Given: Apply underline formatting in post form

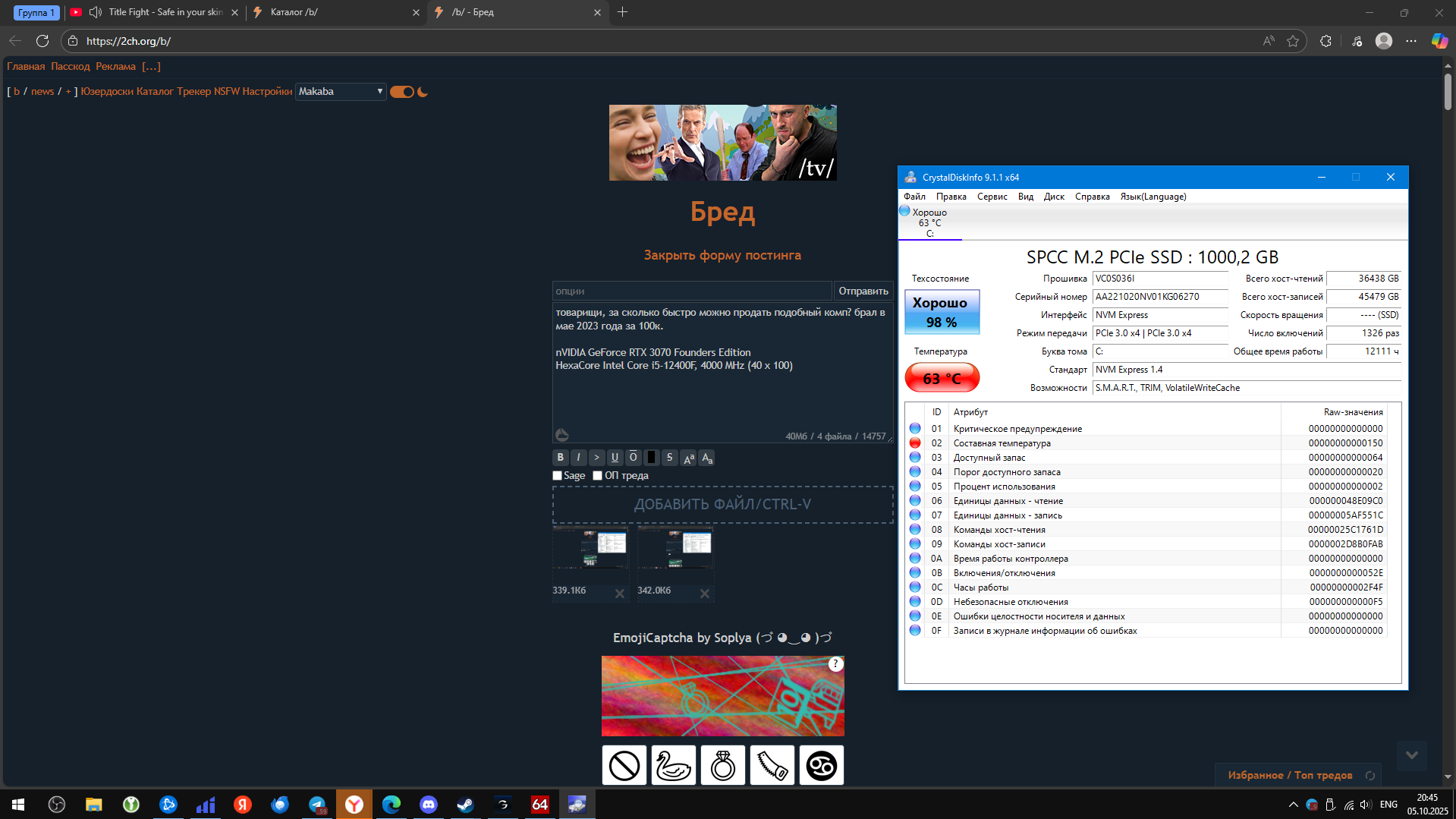Looking at the screenshot, I should (615, 458).
